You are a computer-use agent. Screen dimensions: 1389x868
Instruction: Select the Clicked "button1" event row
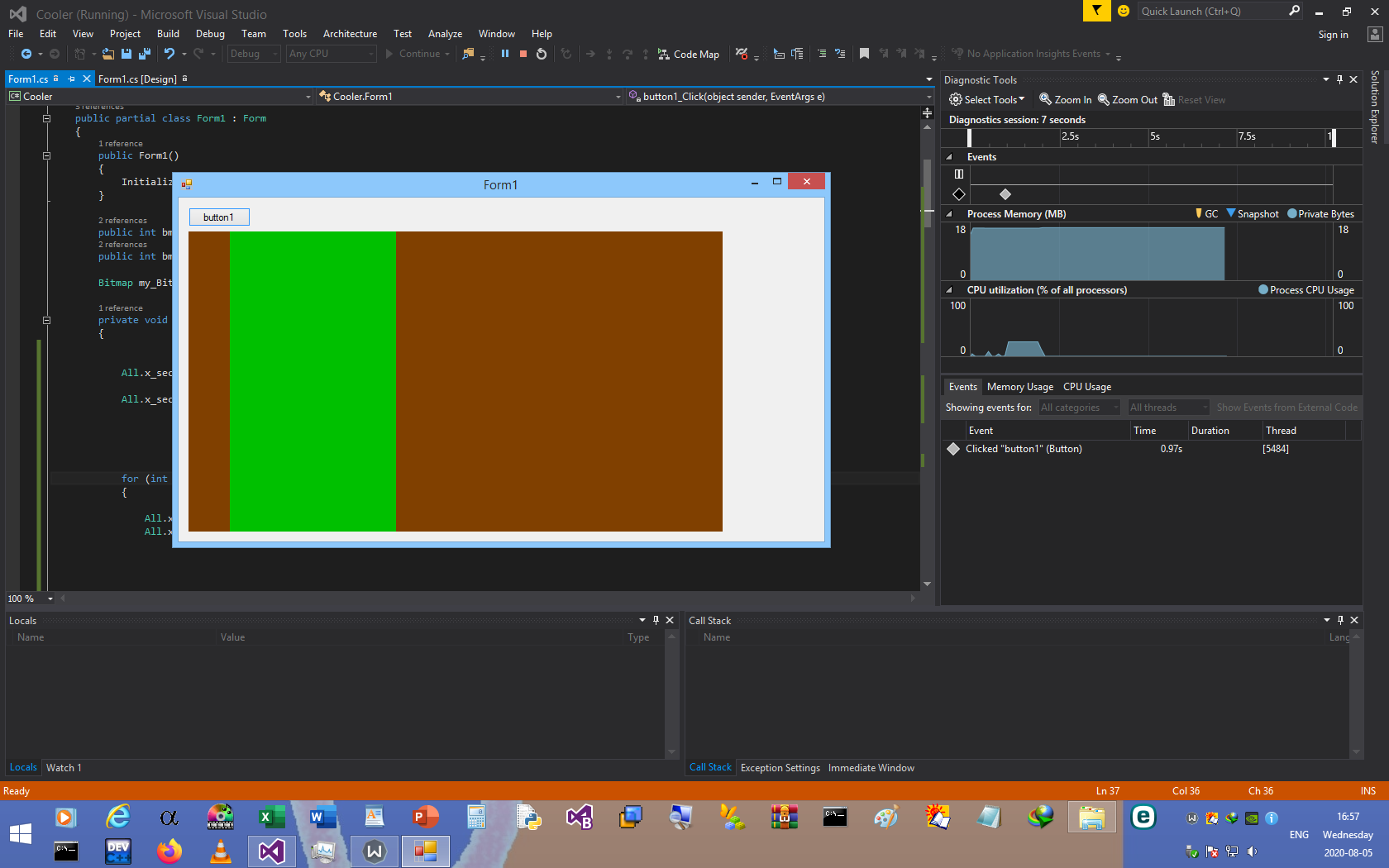(1151, 449)
